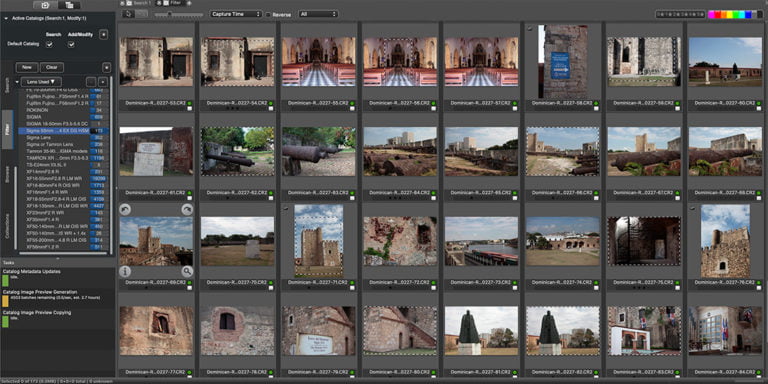Toggle Search checkbox for Default Catalog
The height and width of the screenshot is (384, 768).
tap(49, 45)
